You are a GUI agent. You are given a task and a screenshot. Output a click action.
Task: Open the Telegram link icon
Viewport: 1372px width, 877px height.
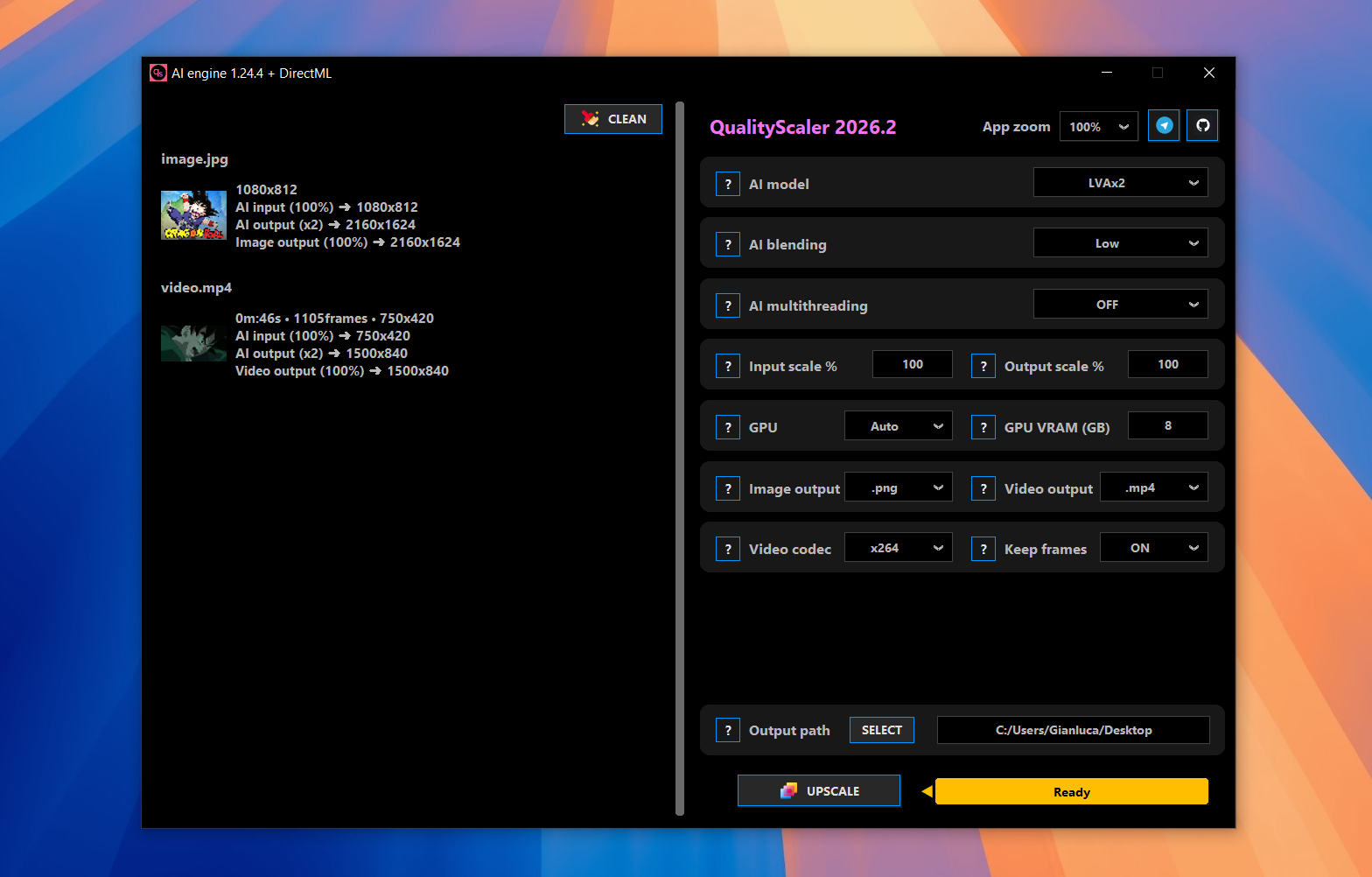point(1164,126)
